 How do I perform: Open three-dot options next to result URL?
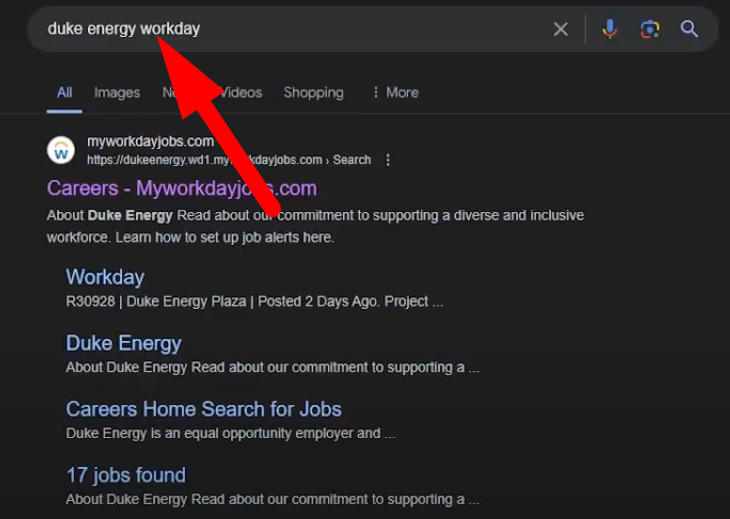(x=388, y=160)
